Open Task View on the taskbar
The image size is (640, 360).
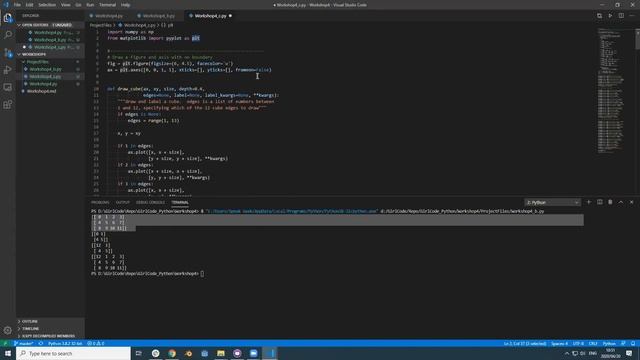click(x=139, y=353)
